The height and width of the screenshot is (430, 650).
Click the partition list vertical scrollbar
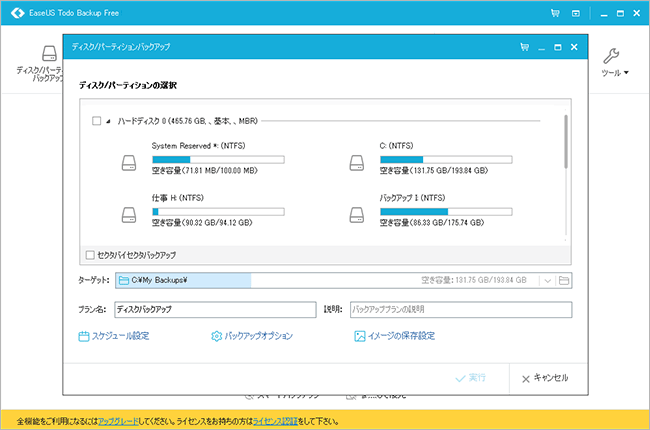(x=566, y=142)
